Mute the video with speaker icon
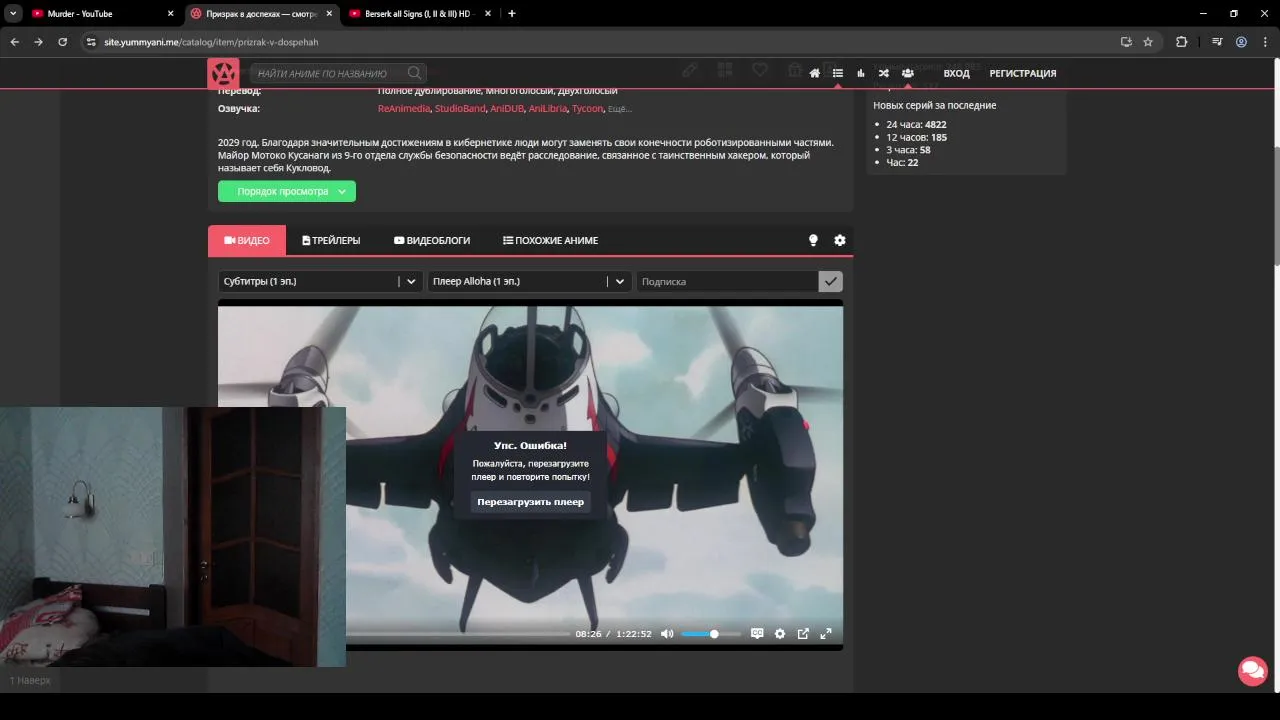1280x720 pixels. tap(667, 634)
